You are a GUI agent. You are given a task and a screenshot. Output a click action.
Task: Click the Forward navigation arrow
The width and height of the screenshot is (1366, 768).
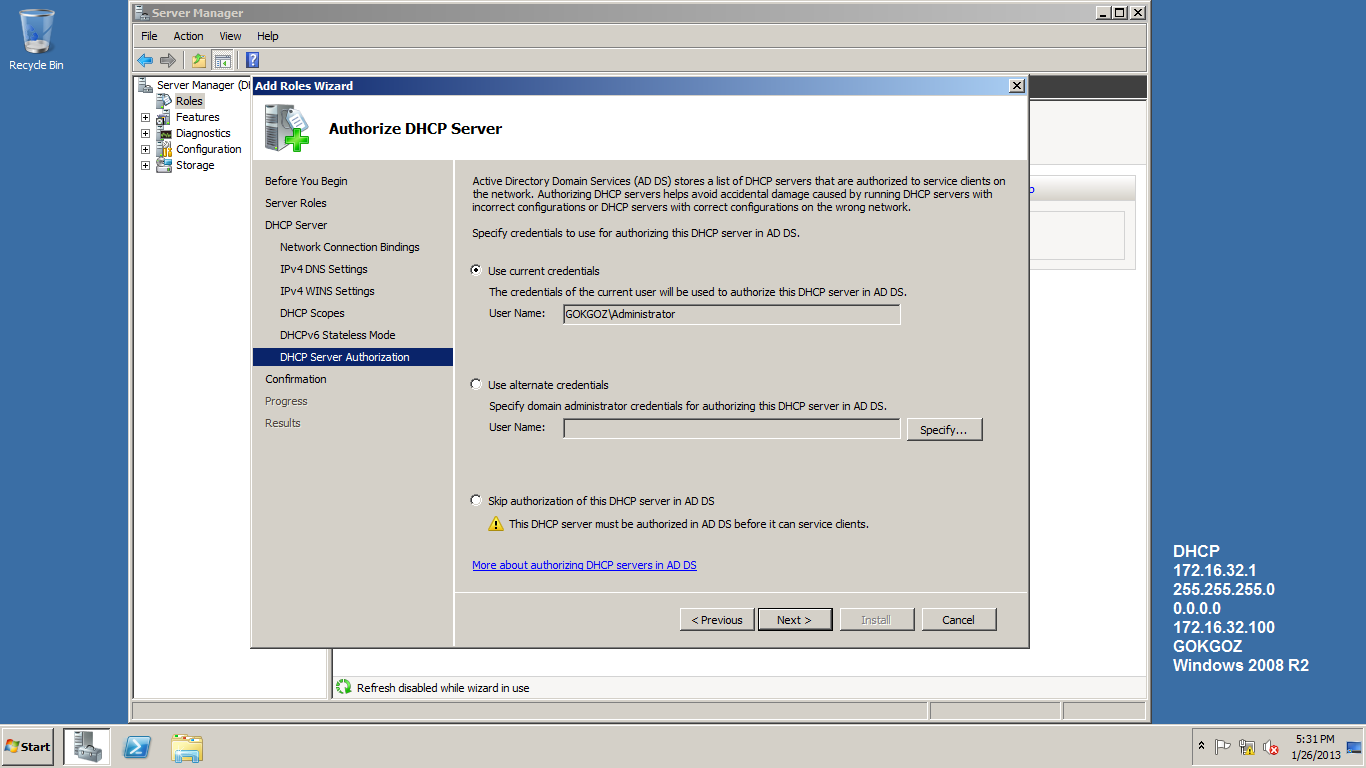[167, 60]
